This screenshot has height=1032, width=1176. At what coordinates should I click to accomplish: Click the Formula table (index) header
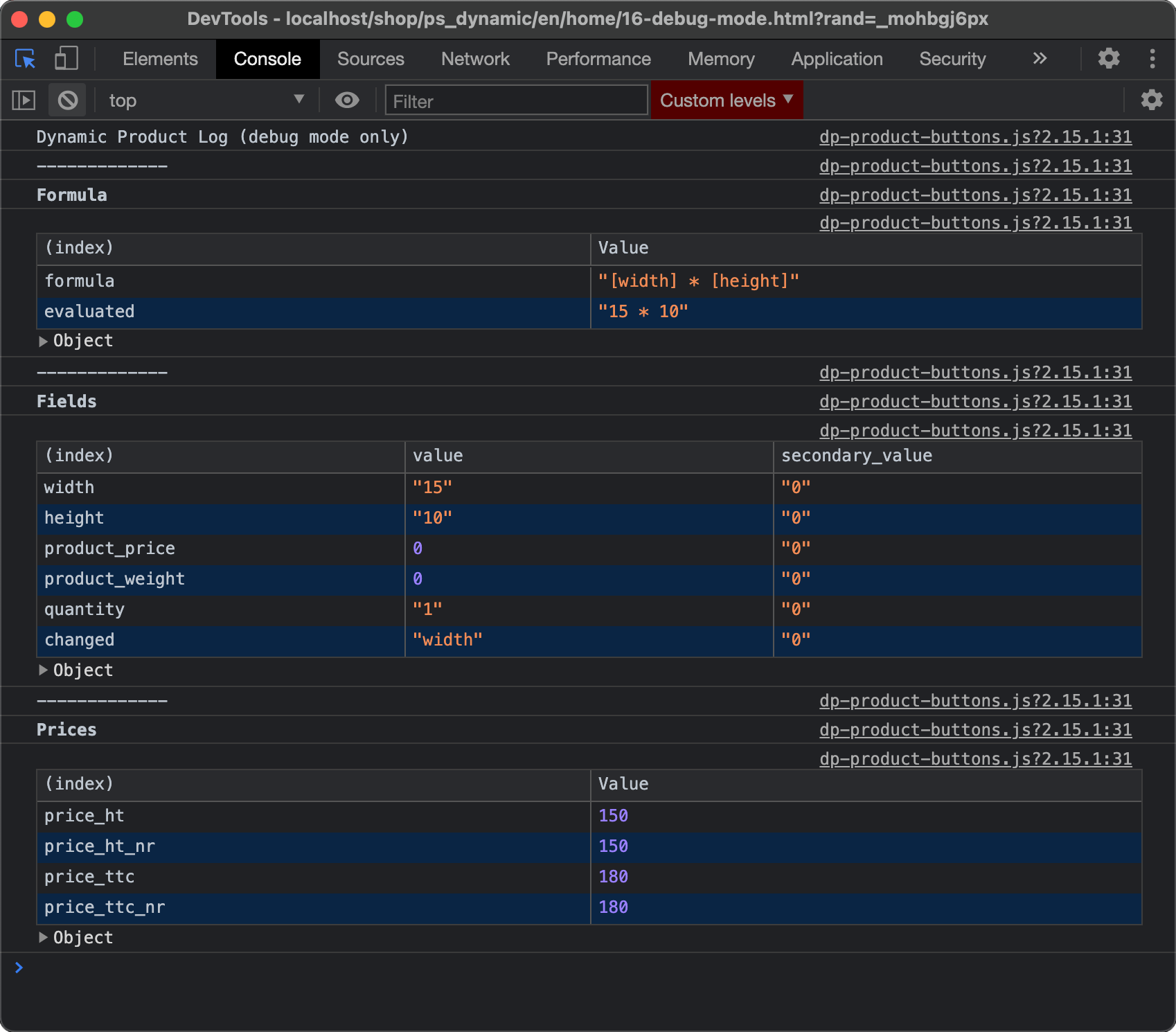313,249
